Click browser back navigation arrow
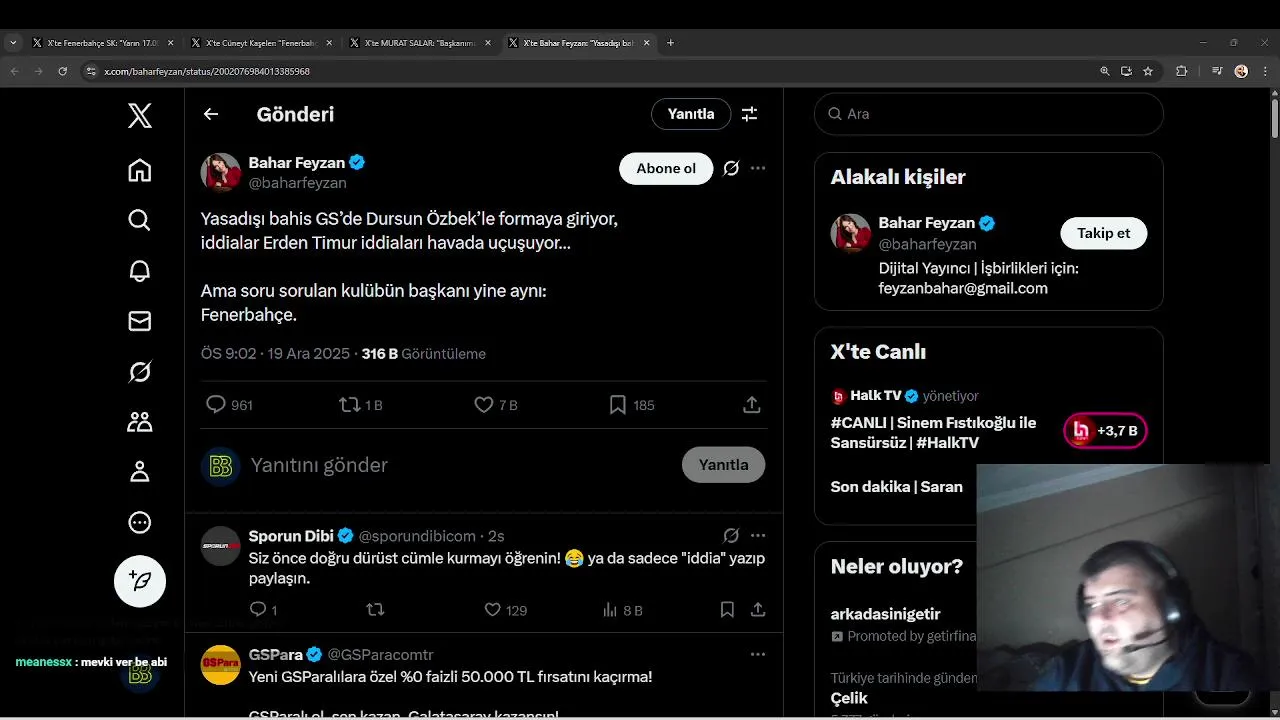Viewport: 1280px width, 720px height. click(x=14, y=71)
